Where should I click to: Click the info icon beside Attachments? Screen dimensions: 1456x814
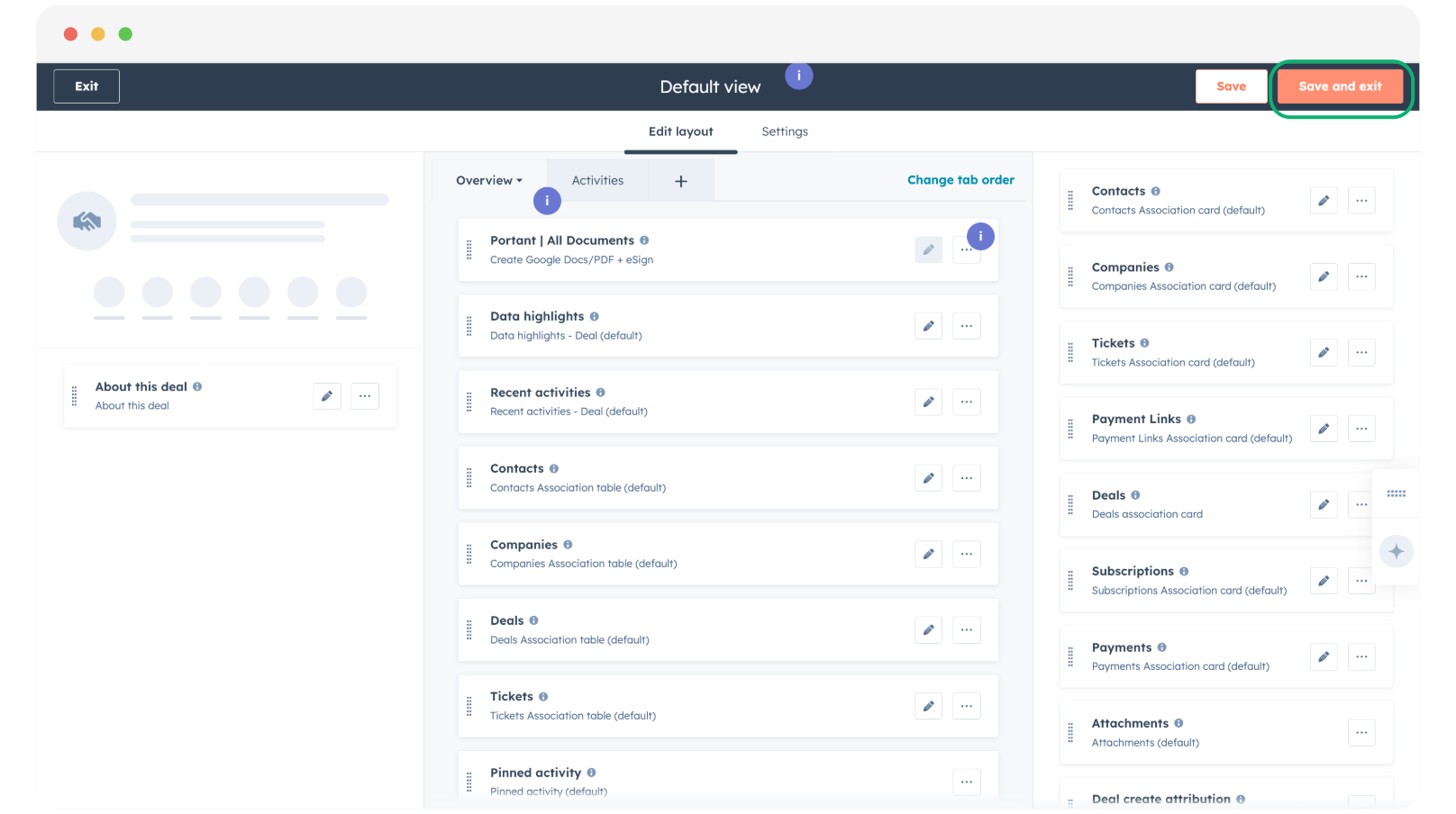pos(1178,723)
